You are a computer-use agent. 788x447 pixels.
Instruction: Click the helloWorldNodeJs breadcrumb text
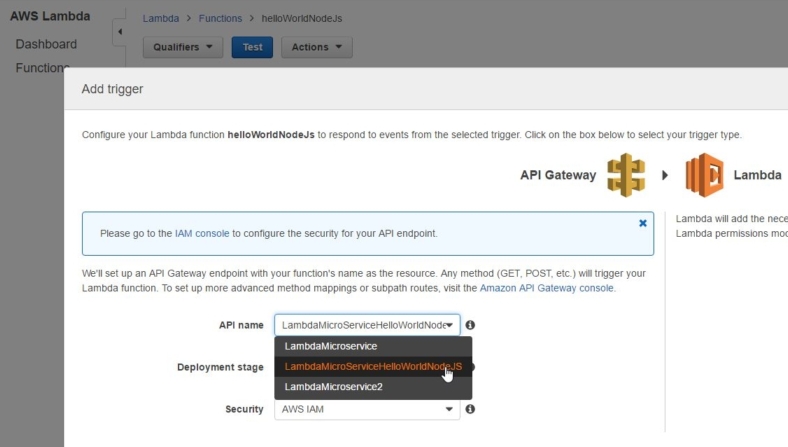pyautogui.click(x=302, y=19)
